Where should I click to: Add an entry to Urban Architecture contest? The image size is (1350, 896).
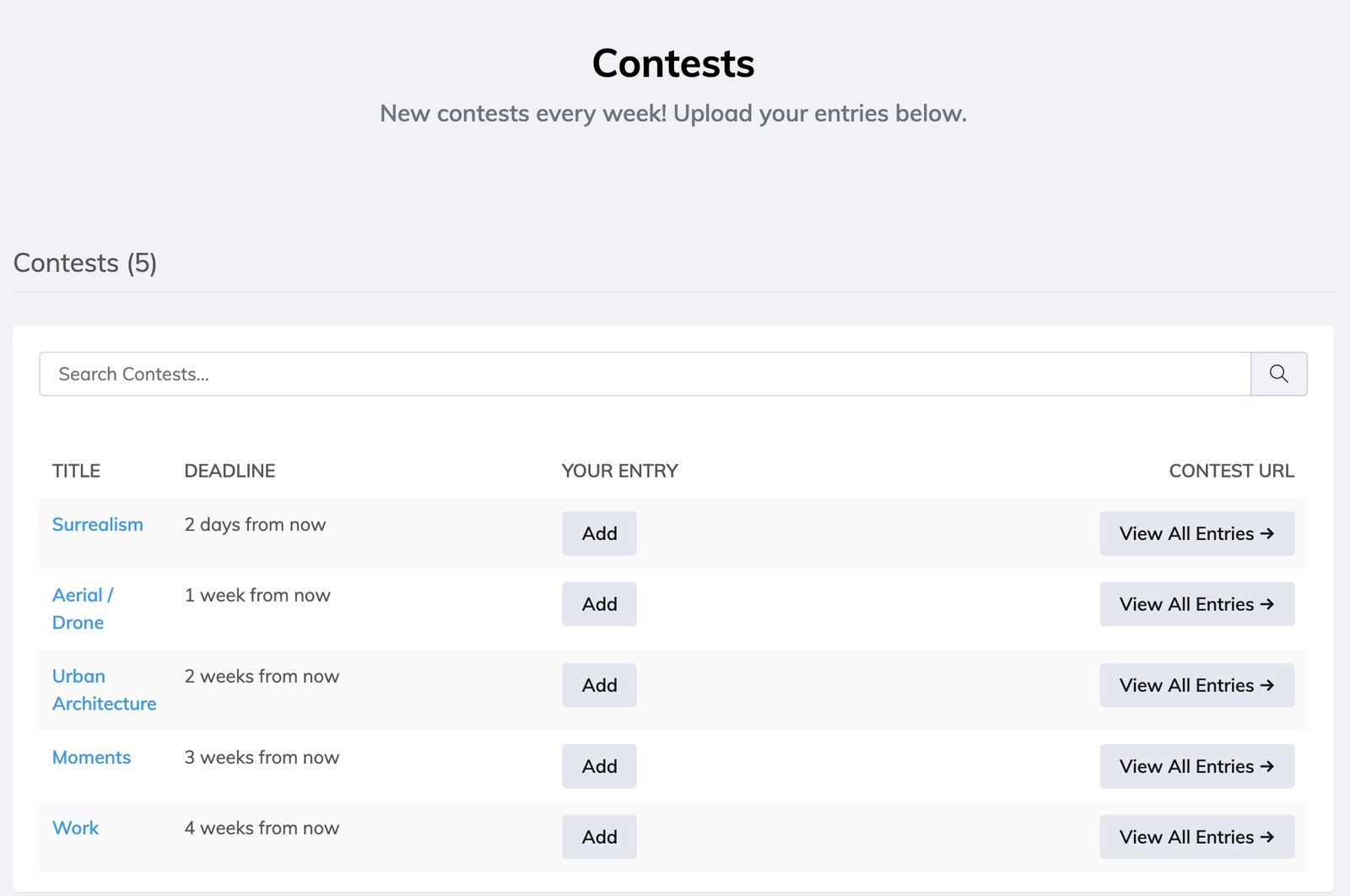click(x=599, y=685)
